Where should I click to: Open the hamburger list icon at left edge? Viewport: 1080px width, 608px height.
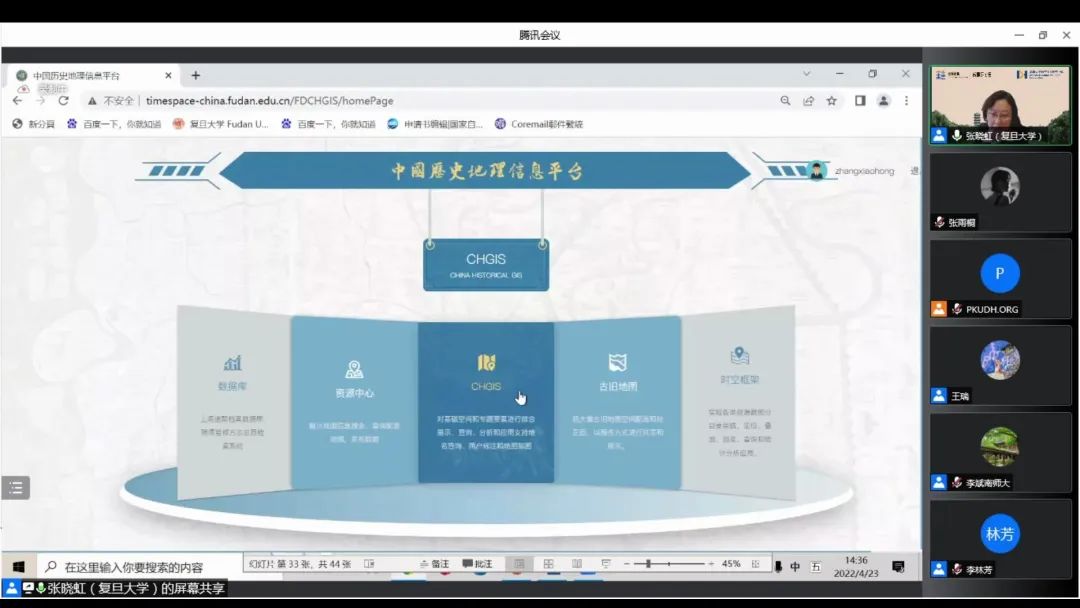(x=15, y=488)
